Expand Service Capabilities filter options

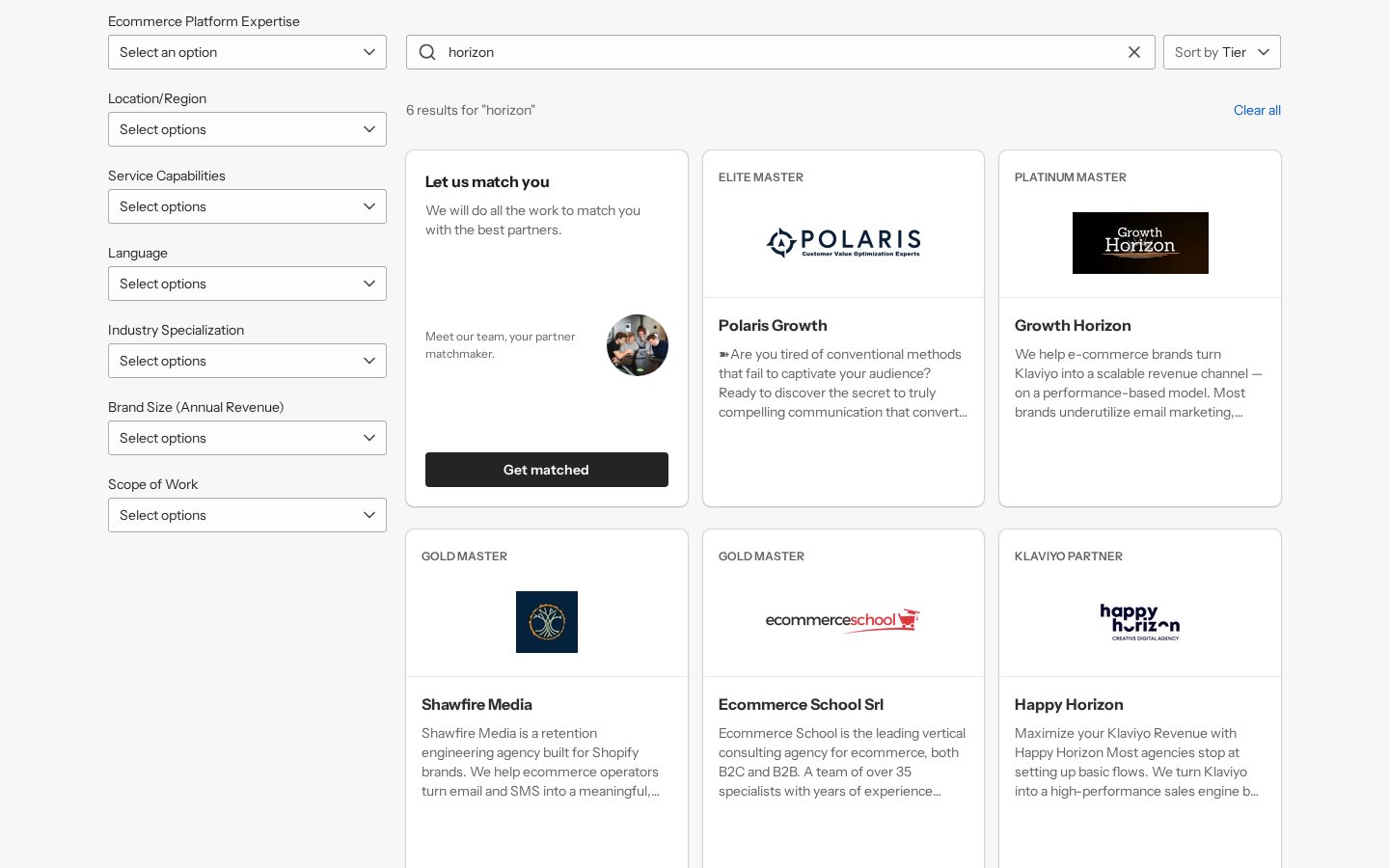pos(247,206)
